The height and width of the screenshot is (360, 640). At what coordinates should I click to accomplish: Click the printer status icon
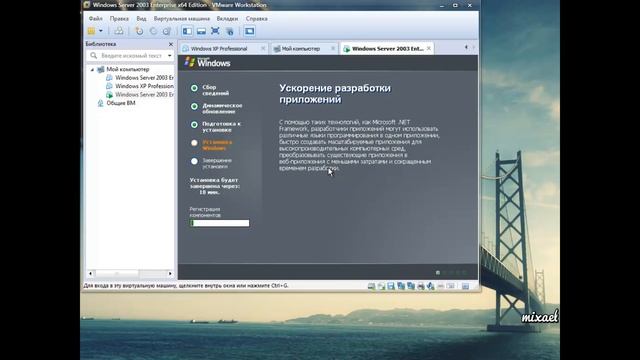(421, 286)
